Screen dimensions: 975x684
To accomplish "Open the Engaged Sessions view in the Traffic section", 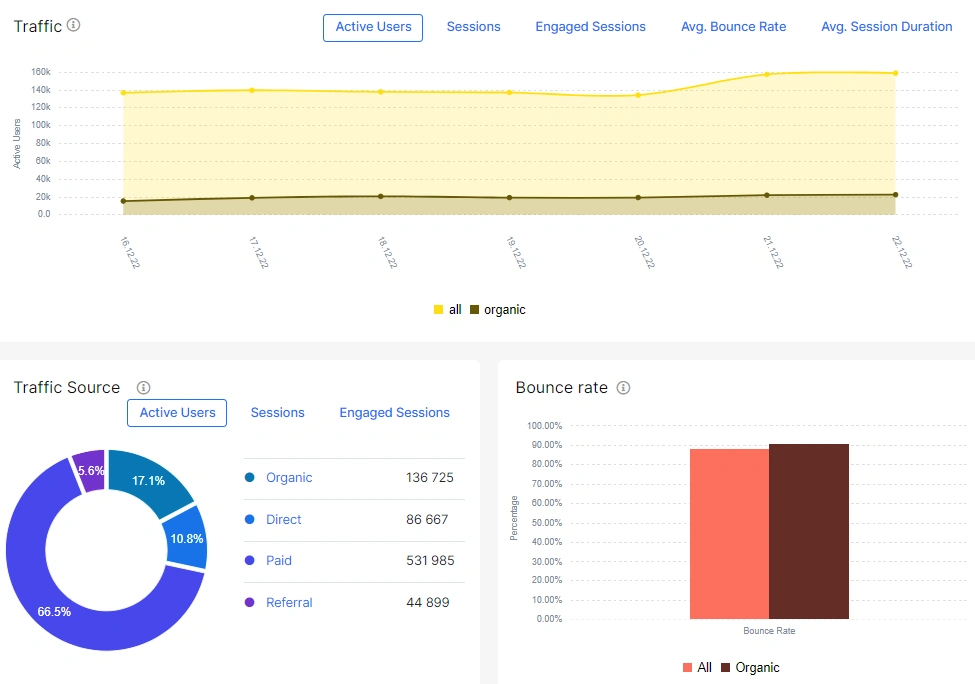I will tap(590, 27).
